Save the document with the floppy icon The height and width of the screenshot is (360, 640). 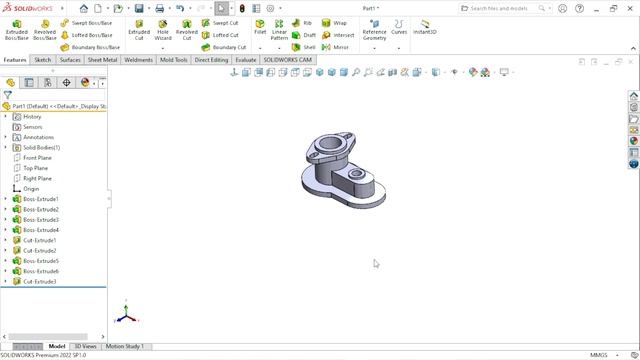[x=139, y=8]
